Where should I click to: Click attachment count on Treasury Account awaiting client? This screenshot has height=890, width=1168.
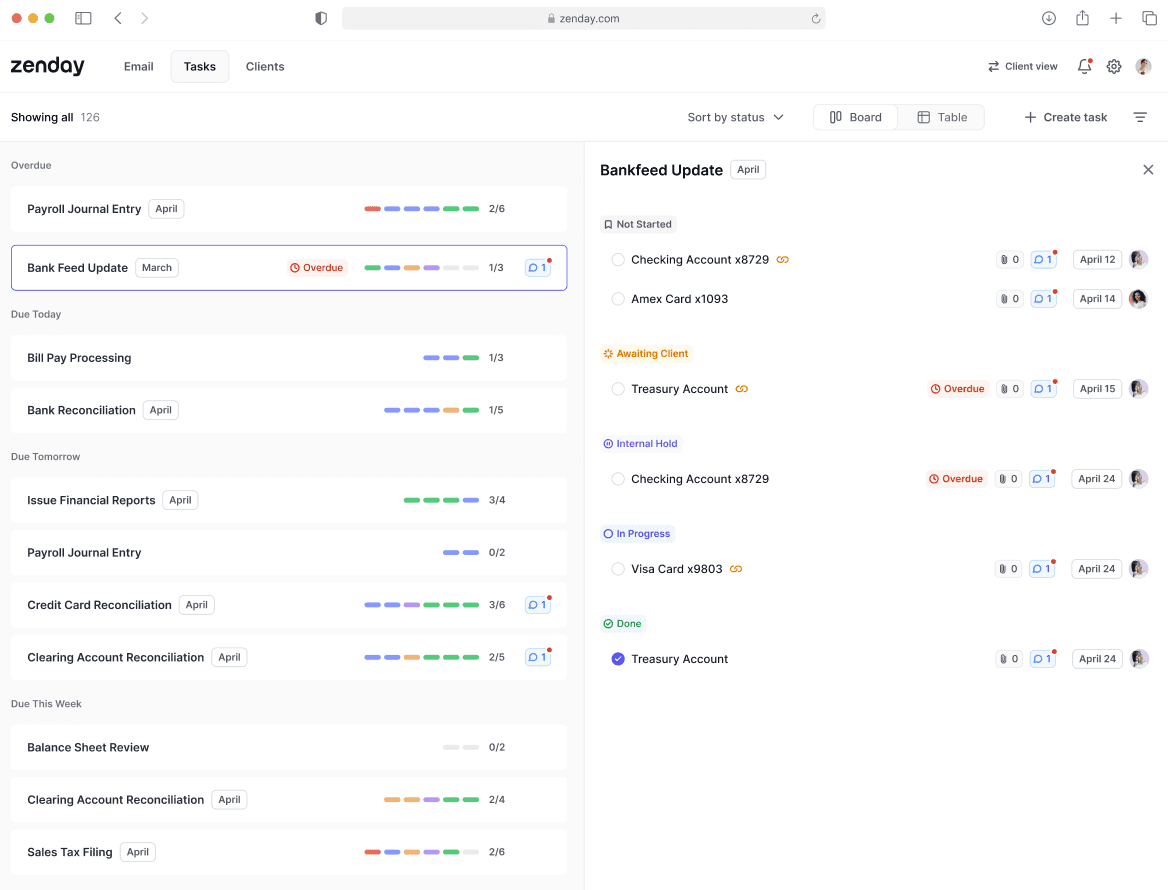pos(1009,389)
